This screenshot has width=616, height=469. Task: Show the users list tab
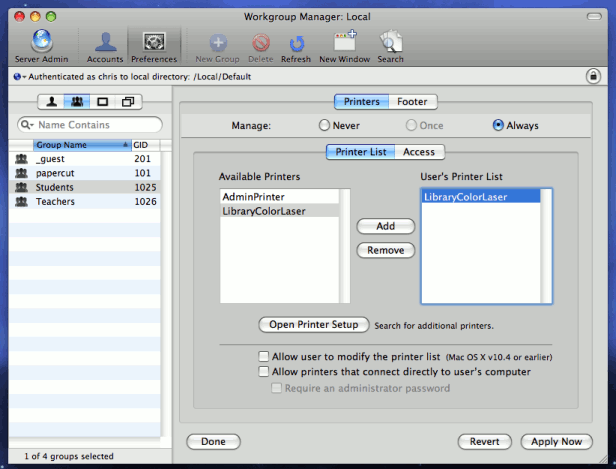pyautogui.click(x=51, y=102)
